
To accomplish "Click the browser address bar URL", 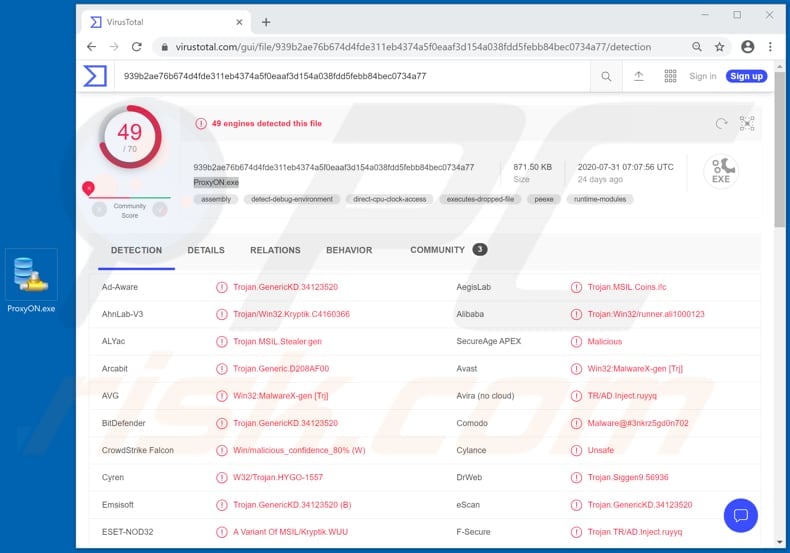I will coord(413,47).
